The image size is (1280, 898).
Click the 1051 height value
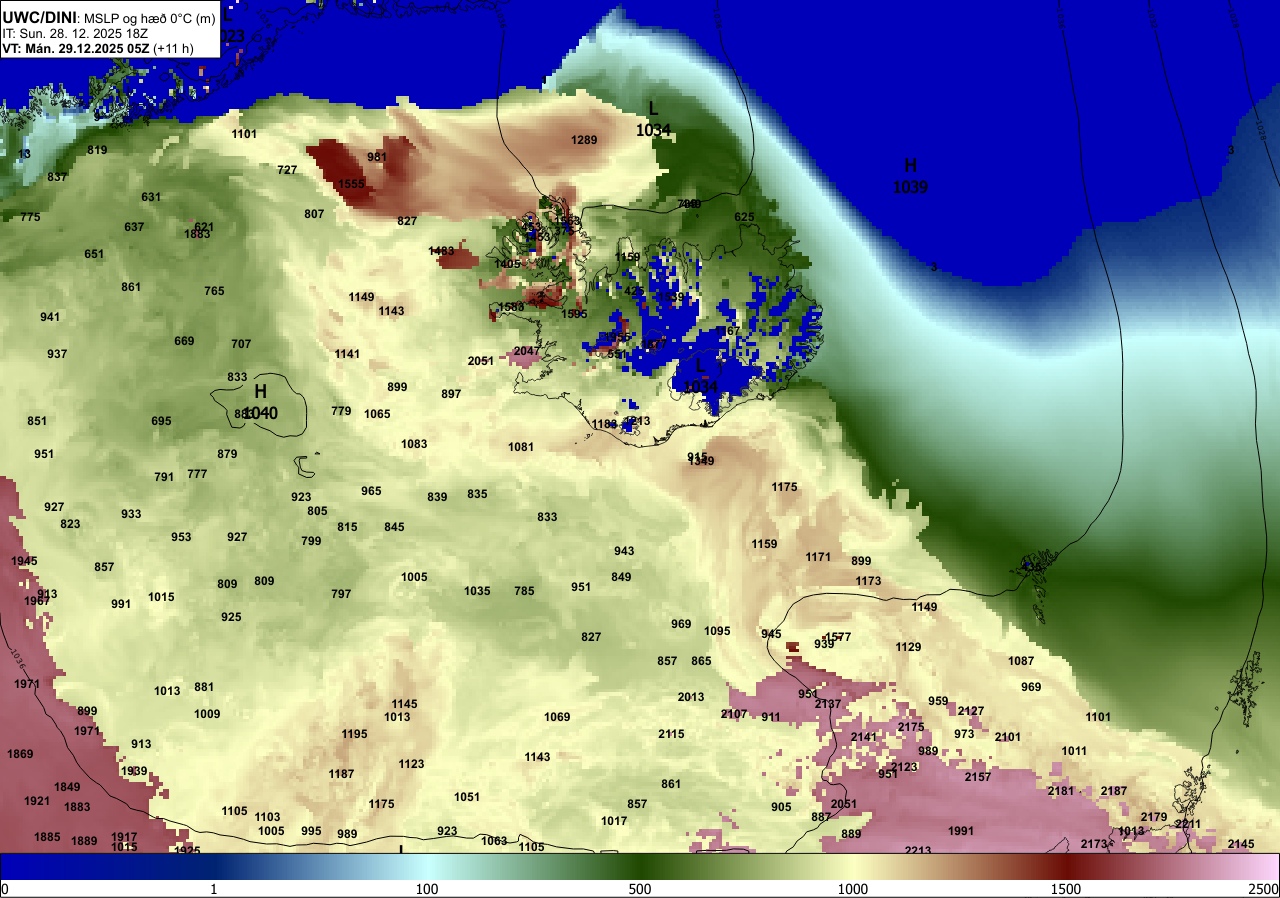[467, 797]
